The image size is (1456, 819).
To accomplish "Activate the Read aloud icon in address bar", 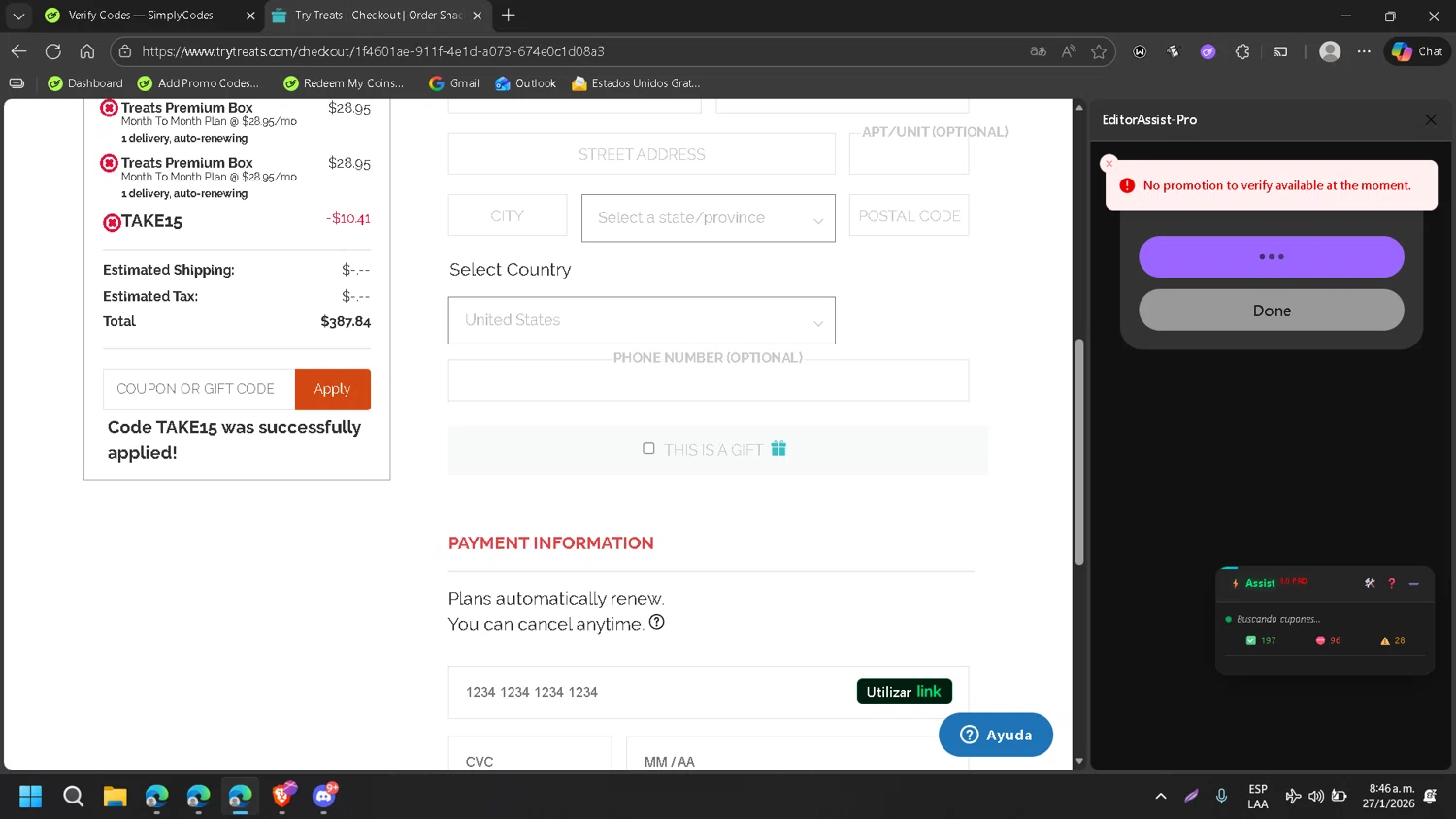I will [1069, 51].
